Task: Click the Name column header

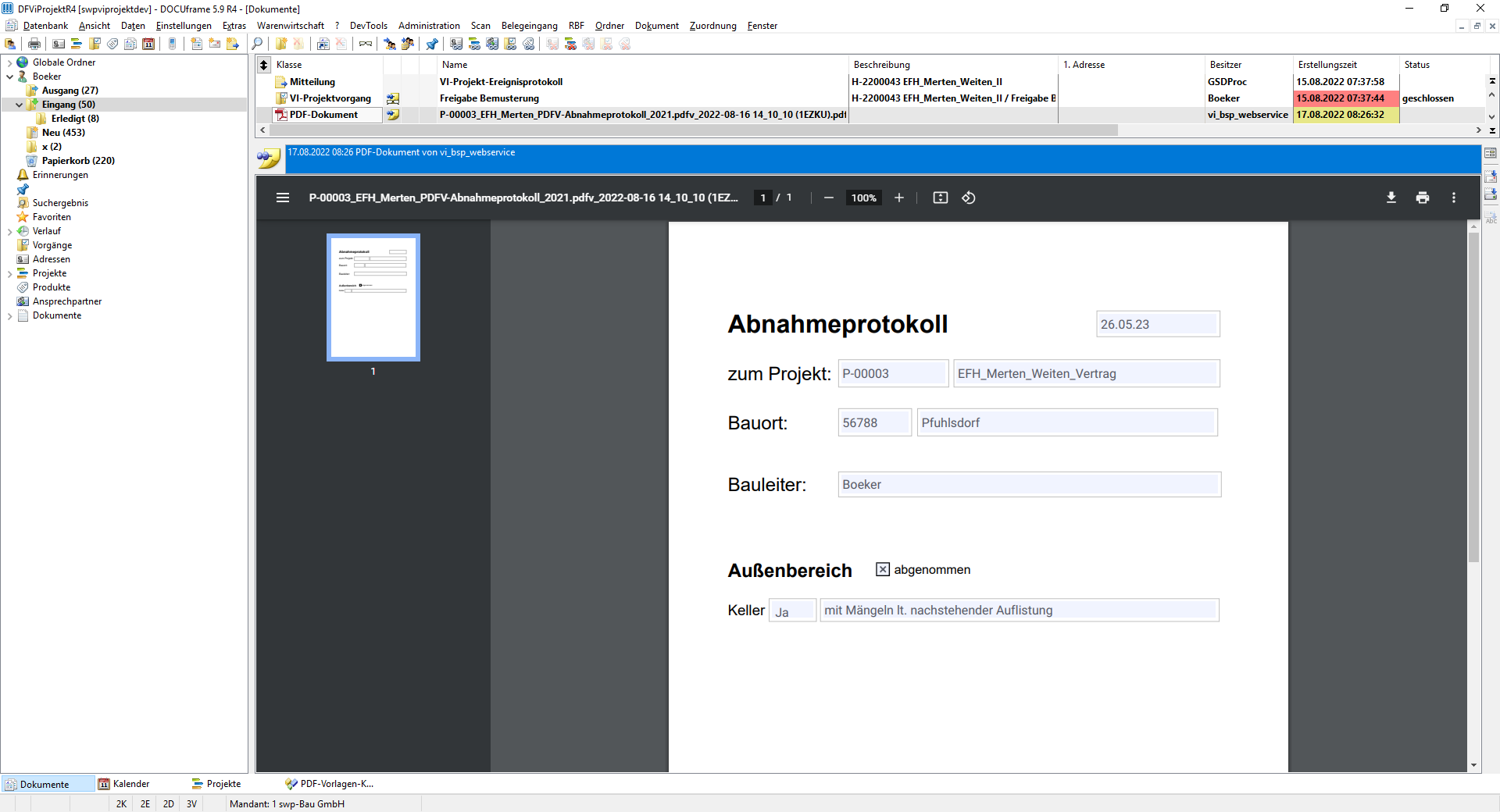Action: [642, 65]
